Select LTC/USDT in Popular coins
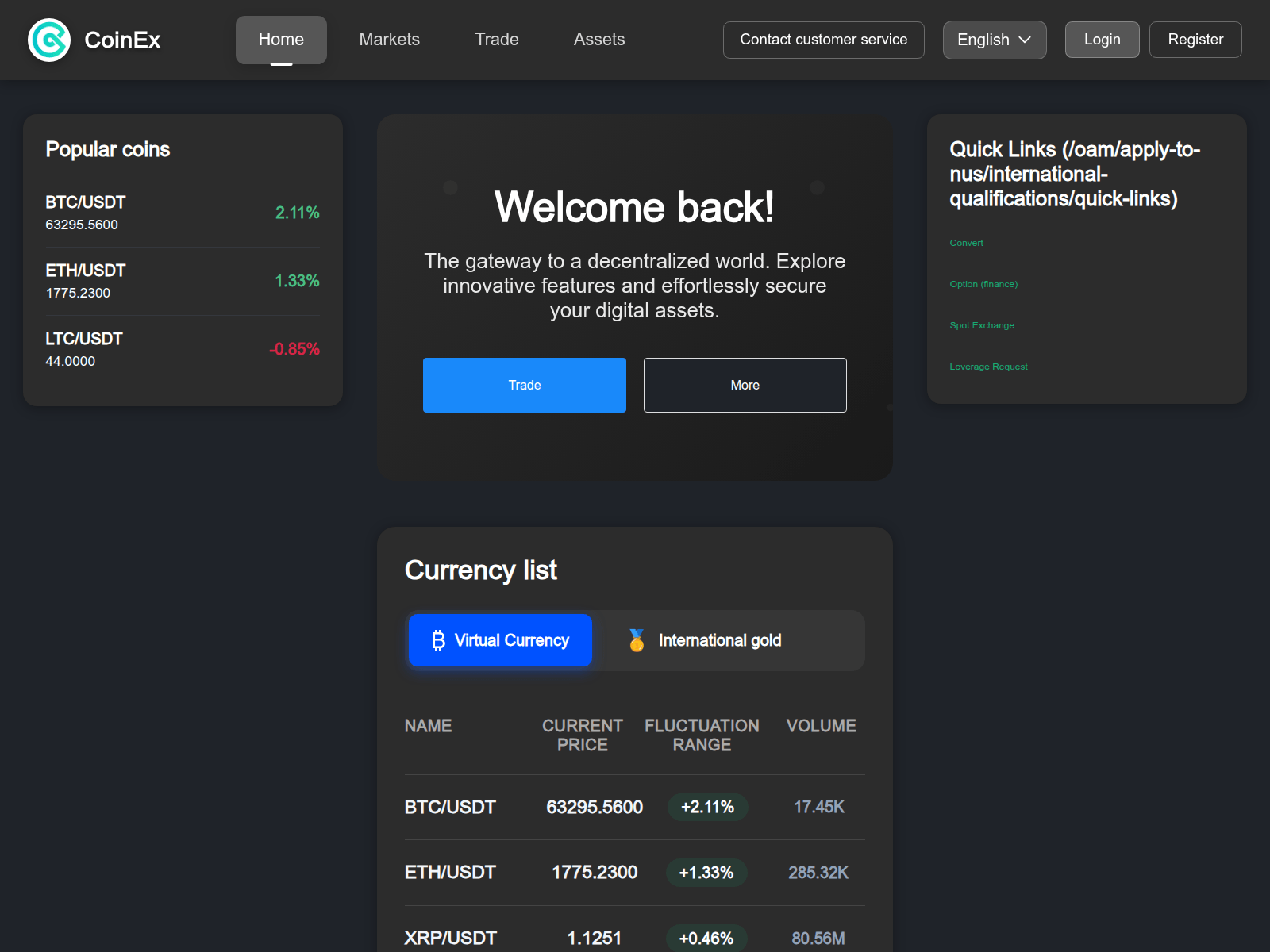The width and height of the screenshot is (1270, 952). (x=183, y=349)
